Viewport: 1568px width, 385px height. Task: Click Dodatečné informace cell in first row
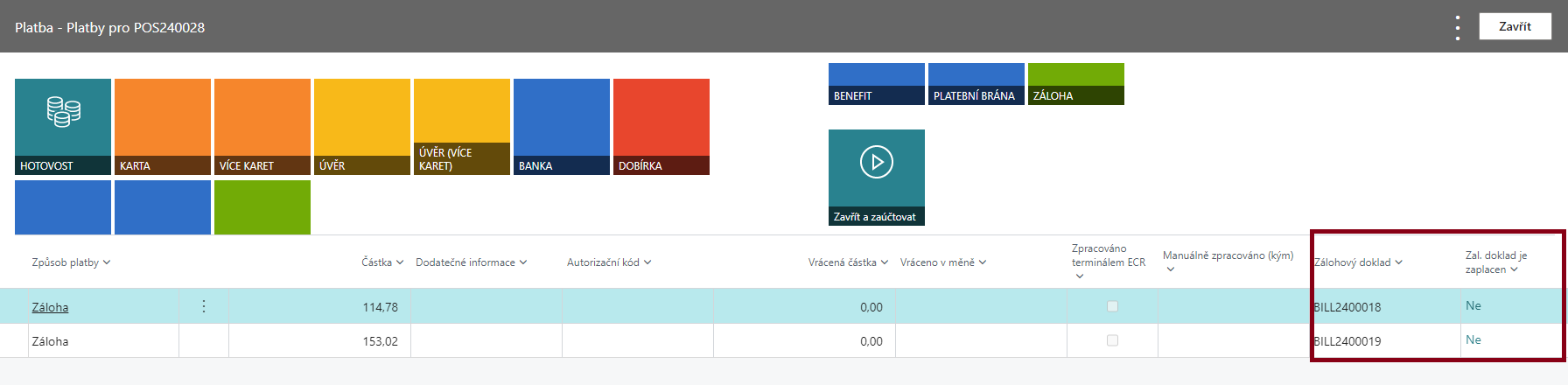486,307
